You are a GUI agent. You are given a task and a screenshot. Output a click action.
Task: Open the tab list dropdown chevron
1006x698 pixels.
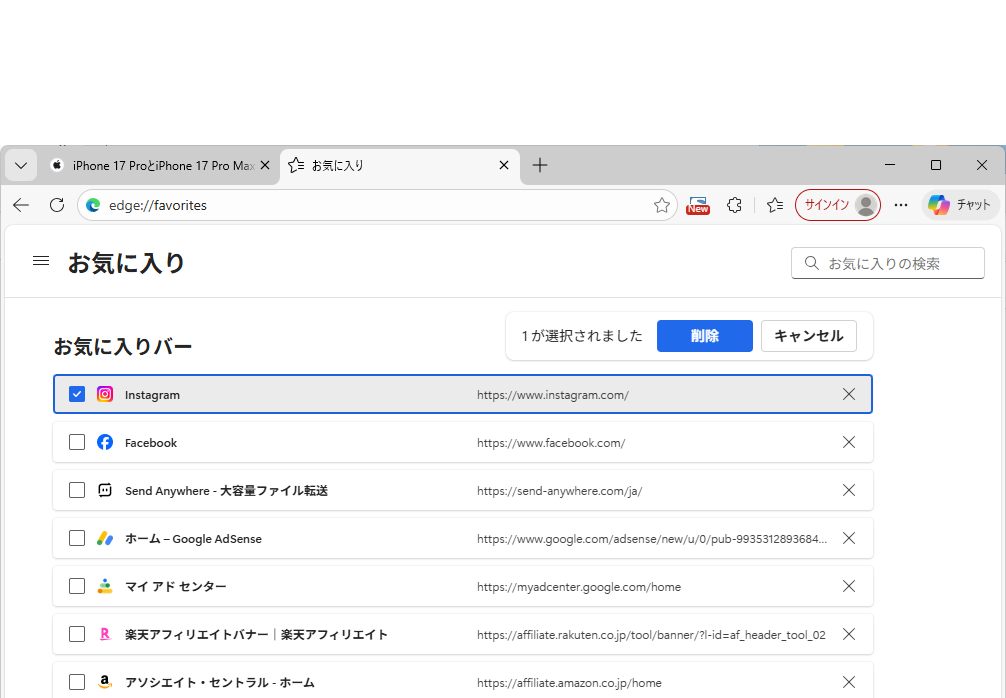click(21, 165)
